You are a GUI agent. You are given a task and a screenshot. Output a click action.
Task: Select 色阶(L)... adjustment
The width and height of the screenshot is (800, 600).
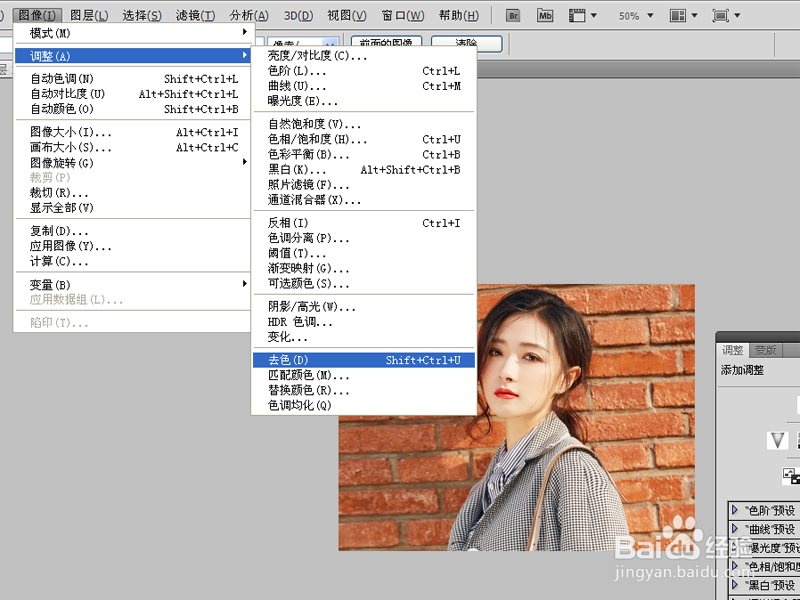tap(364, 71)
